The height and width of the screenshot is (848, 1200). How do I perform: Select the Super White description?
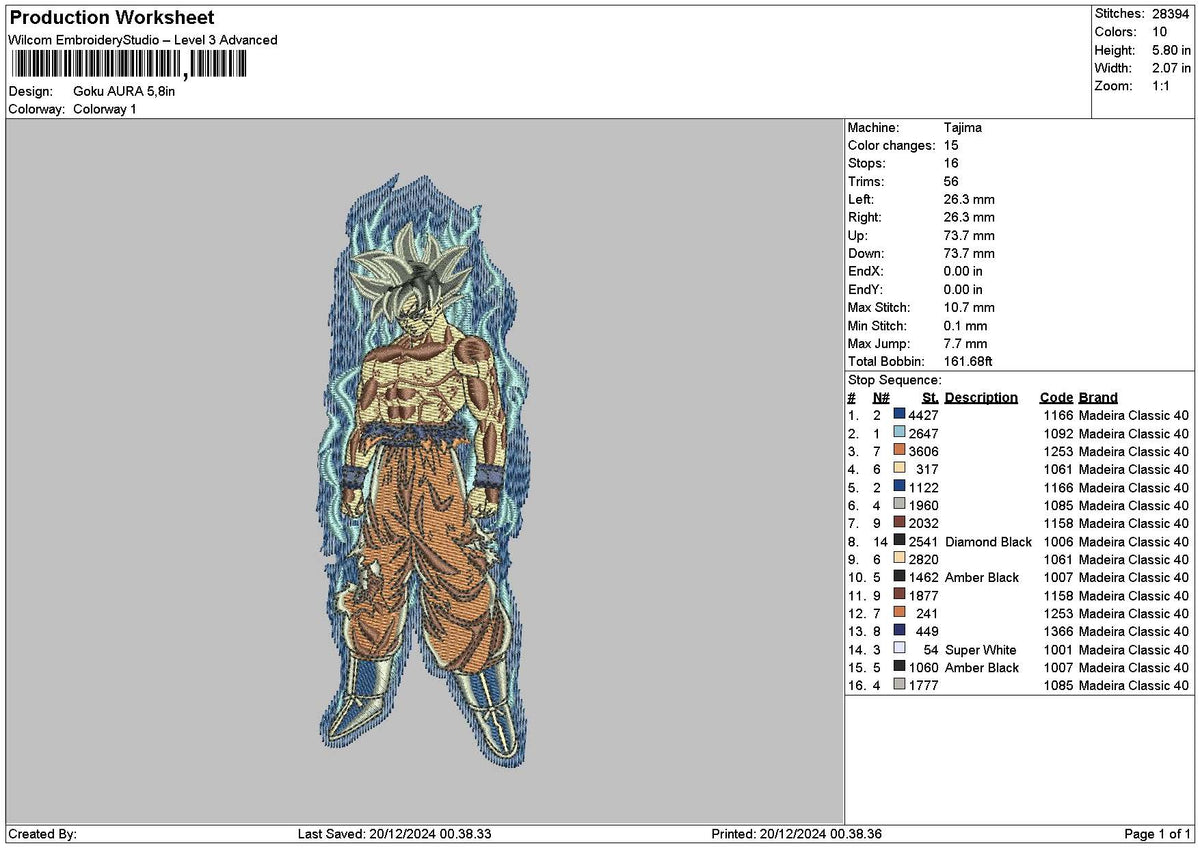click(980, 650)
